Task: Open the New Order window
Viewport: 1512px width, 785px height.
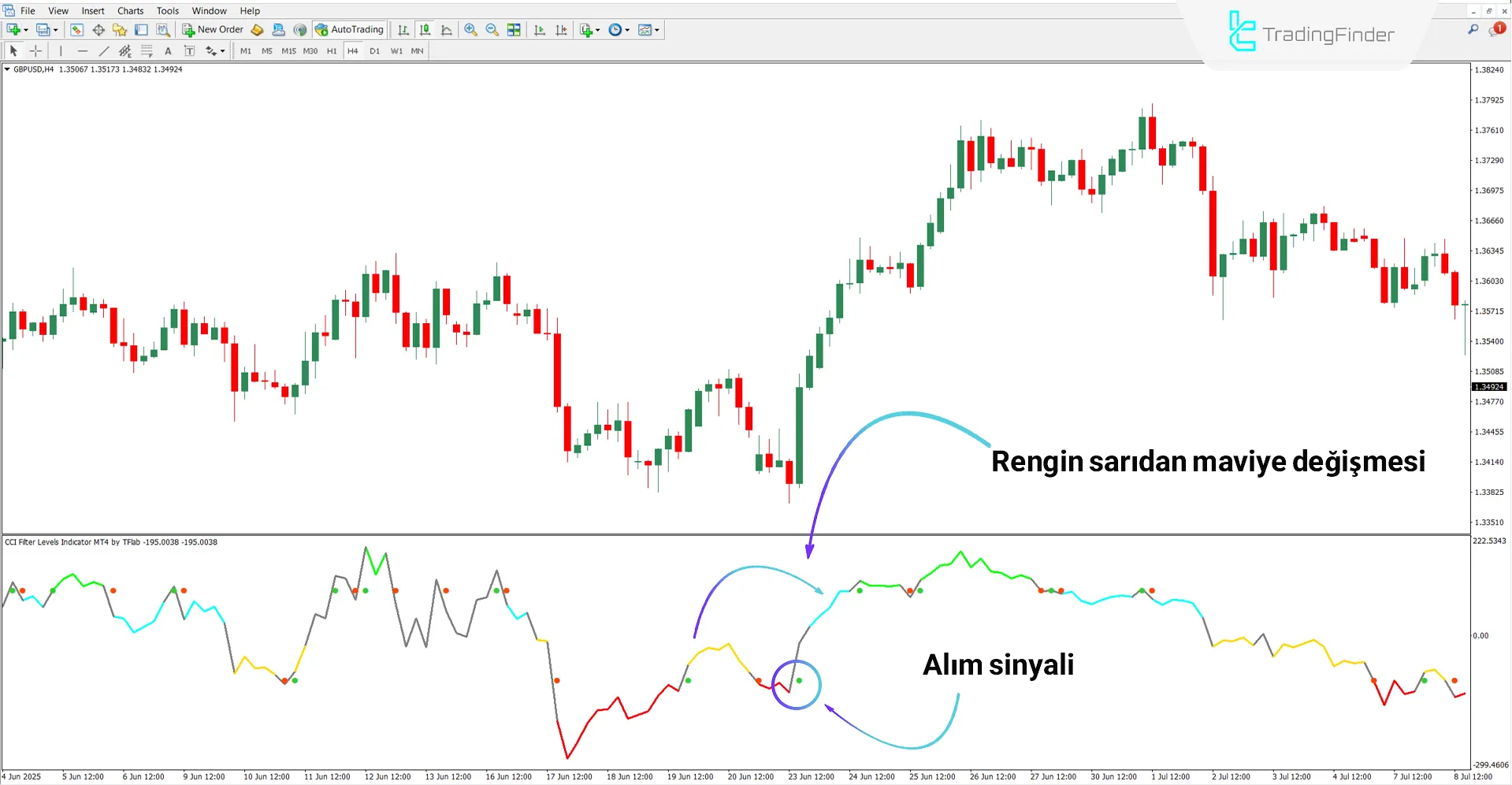Action: pyautogui.click(x=213, y=29)
